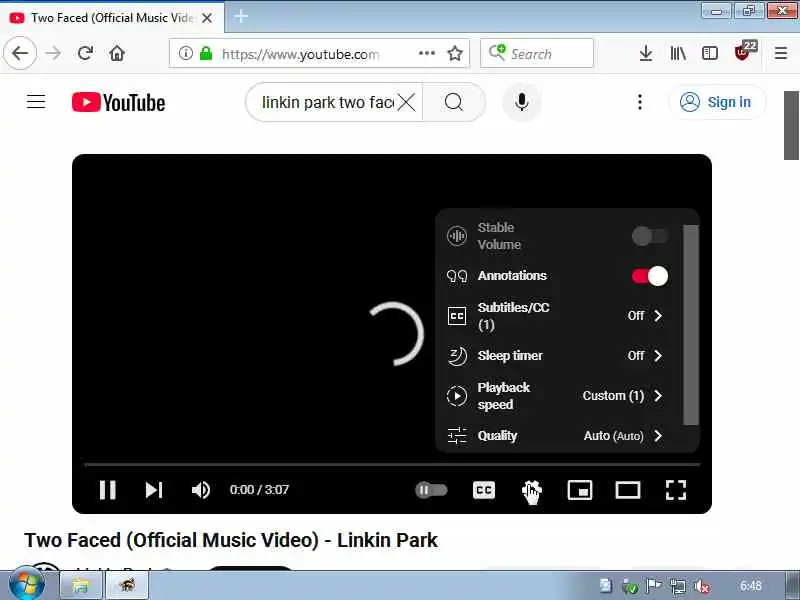800x600 pixels.
Task: Go to the YouTube home logo
Action: pyautogui.click(x=118, y=102)
